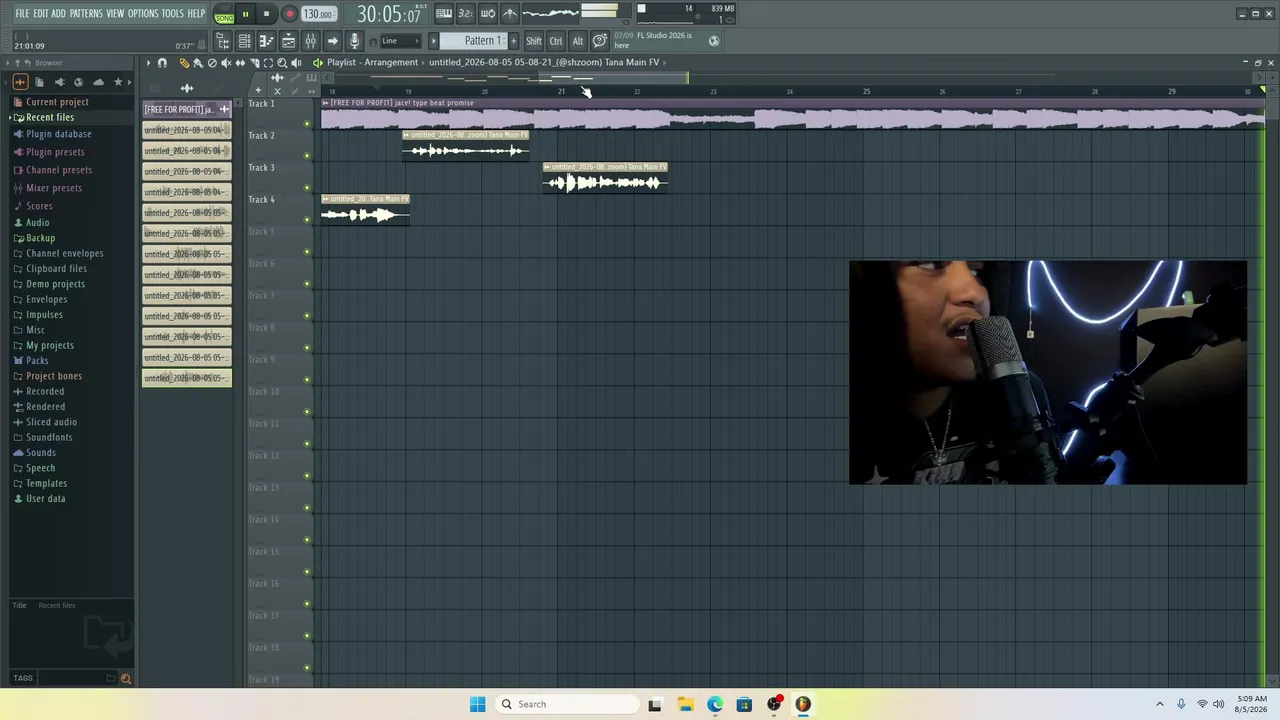The width and height of the screenshot is (1280, 720).
Task: Switch browser to the cloud tab icon
Action: pos(98,82)
